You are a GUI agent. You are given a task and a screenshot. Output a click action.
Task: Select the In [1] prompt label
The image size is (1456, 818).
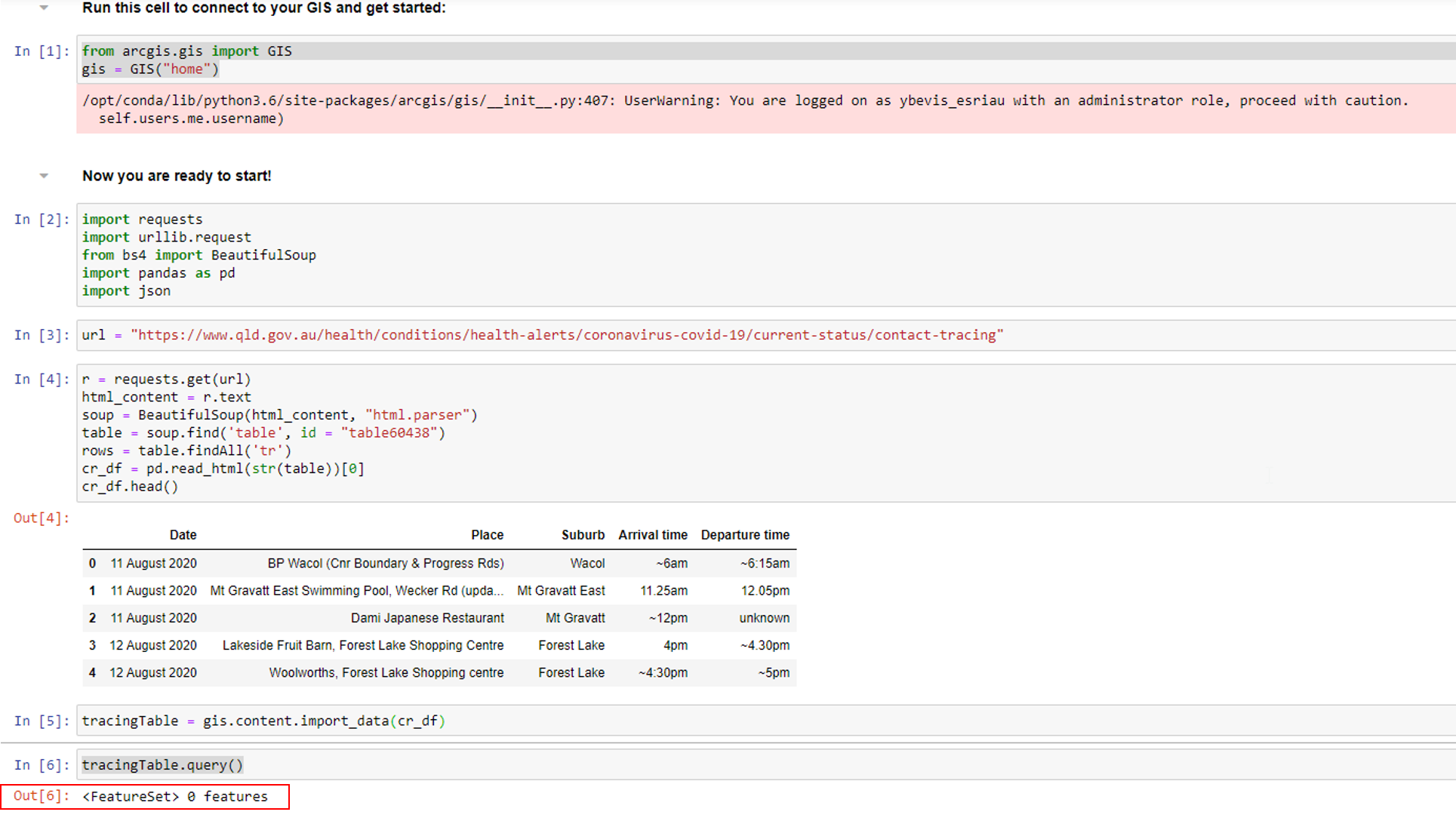click(x=42, y=51)
